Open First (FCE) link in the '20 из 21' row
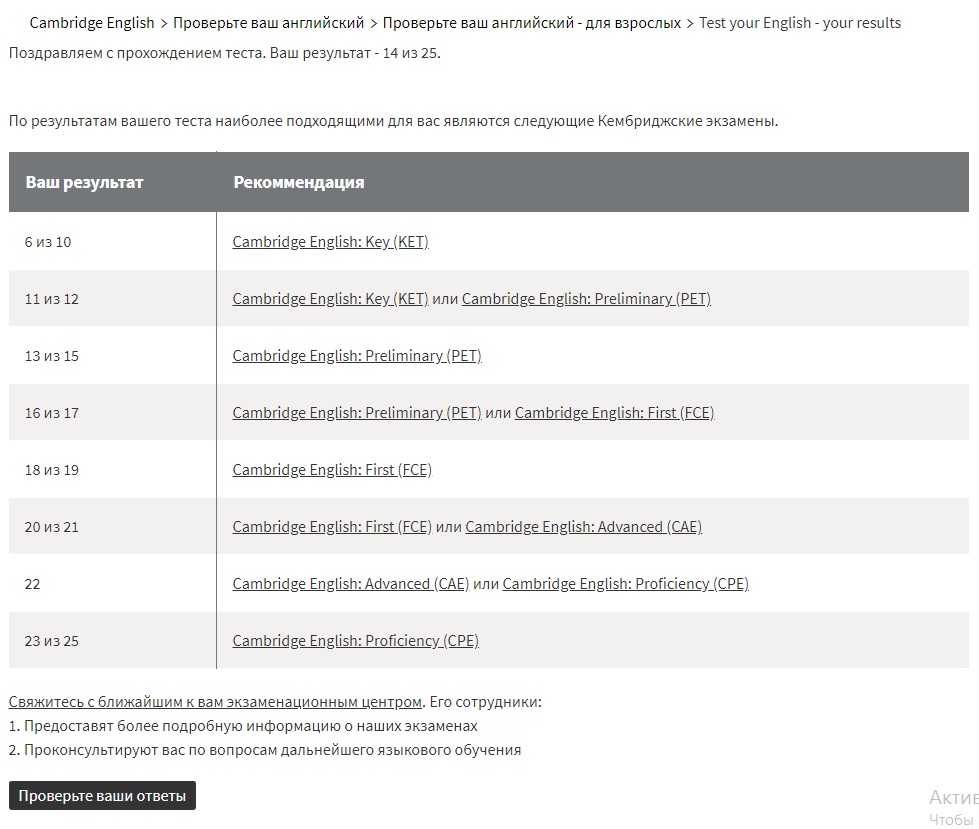Screen dimensions: 979x829 (x=332, y=527)
